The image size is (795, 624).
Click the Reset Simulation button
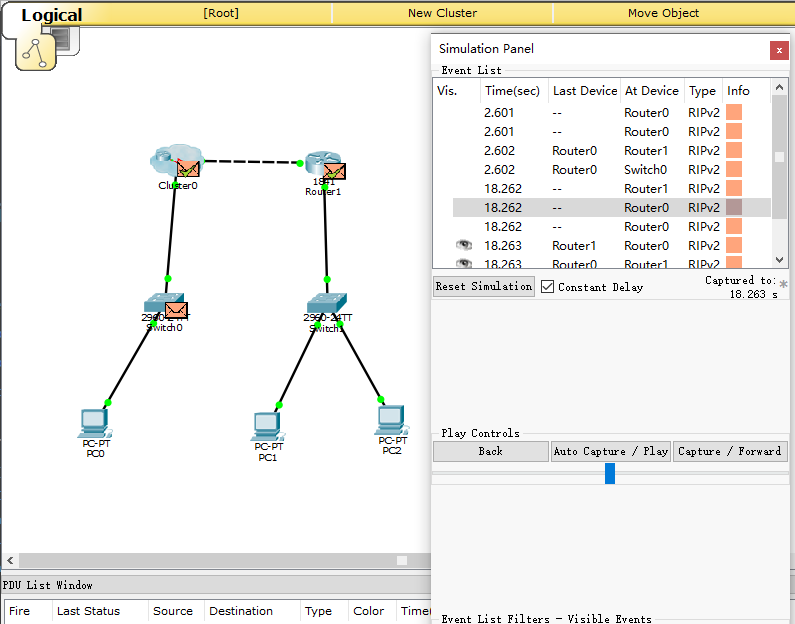(x=484, y=286)
